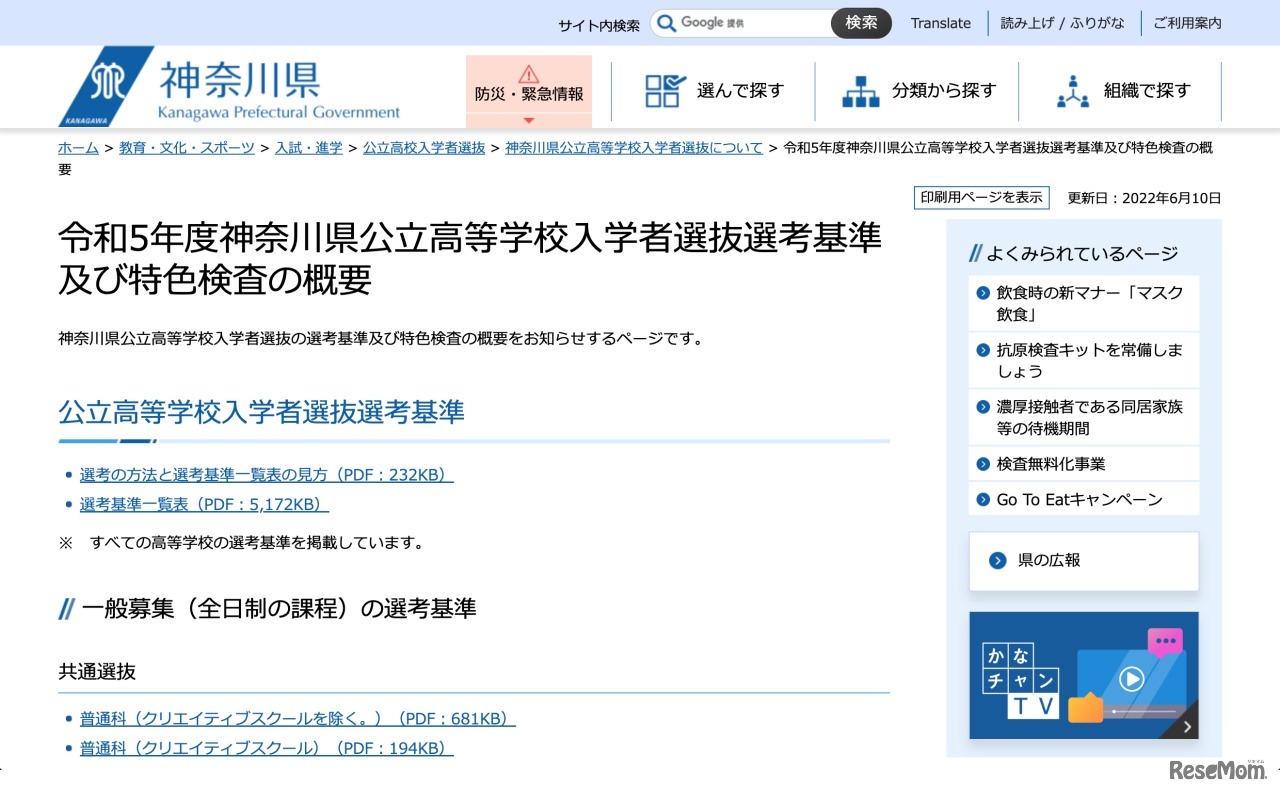Open 普通科（クリエイティブスクールを除く。）PDF link
This screenshot has width=1280, height=793.
pos(298,719)
